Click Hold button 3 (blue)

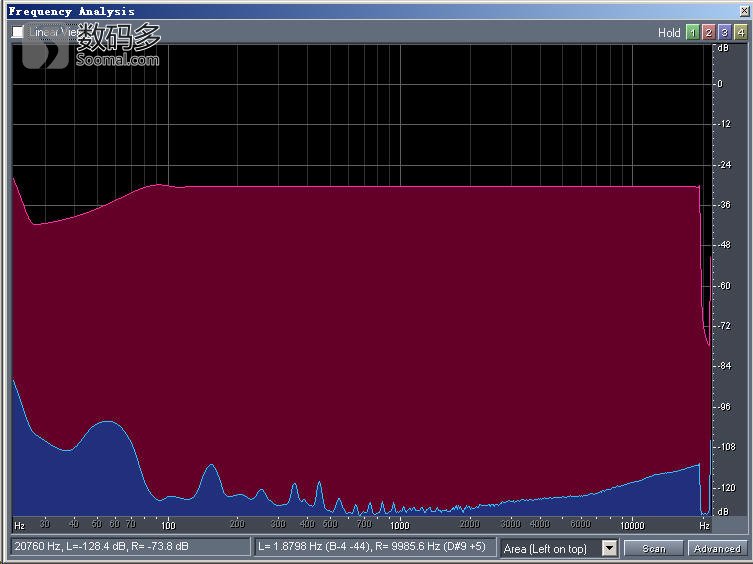(725, 33)
